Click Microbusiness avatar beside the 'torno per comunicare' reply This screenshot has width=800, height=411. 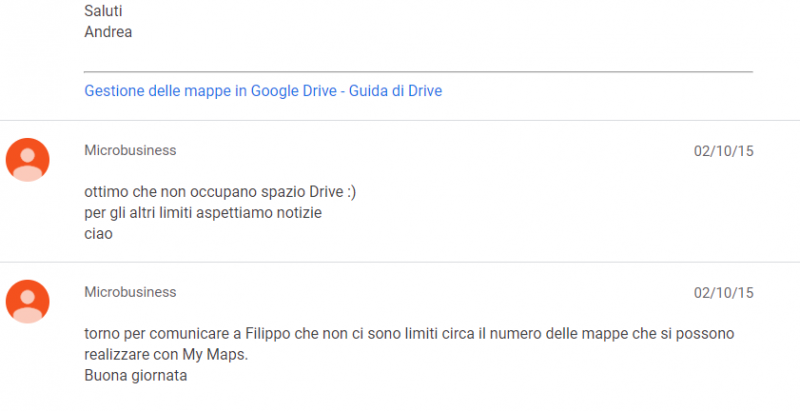tap(27, 301)
